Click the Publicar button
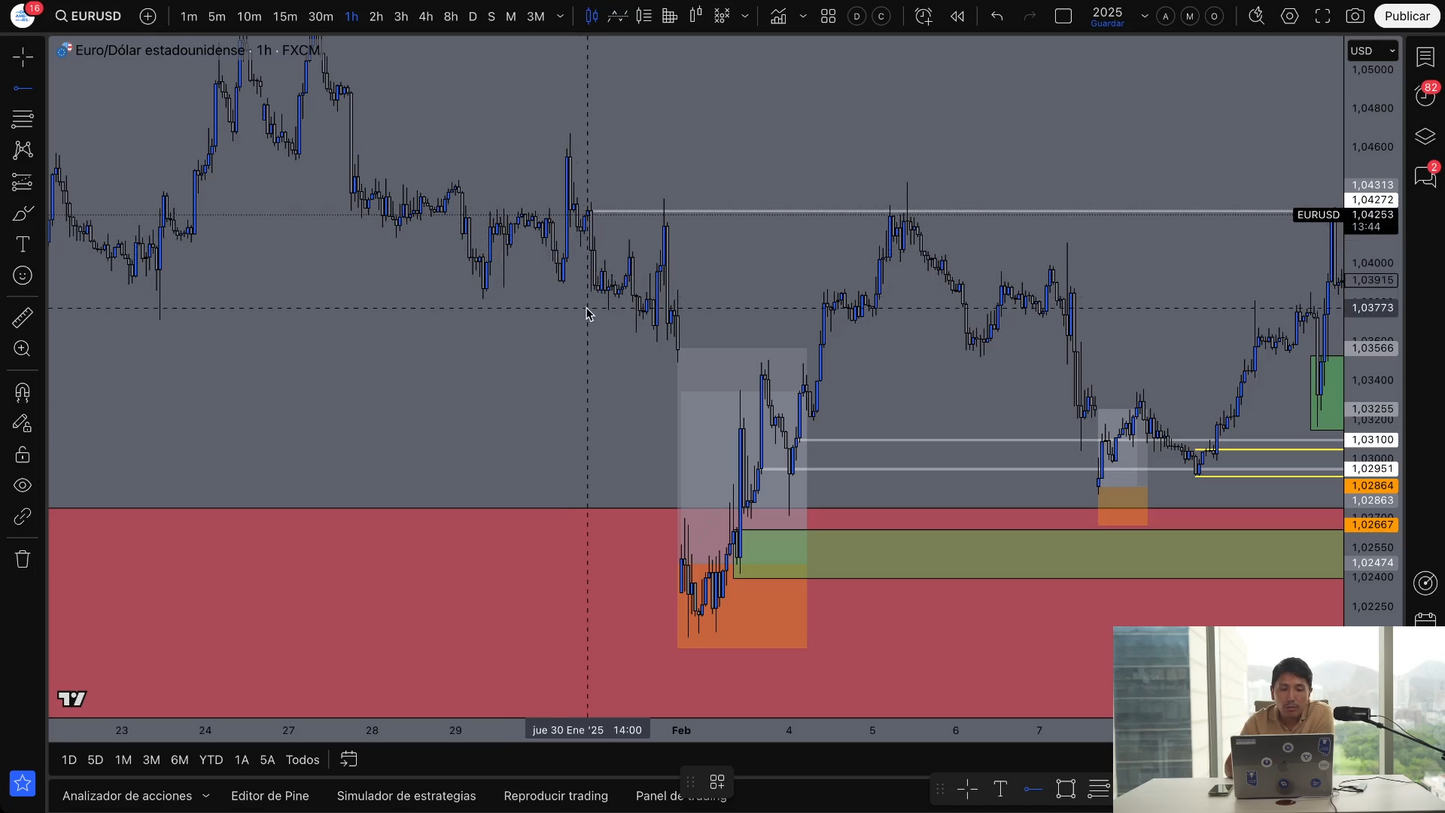This screenshot has height=813, width=1445. coord(1406,16)
